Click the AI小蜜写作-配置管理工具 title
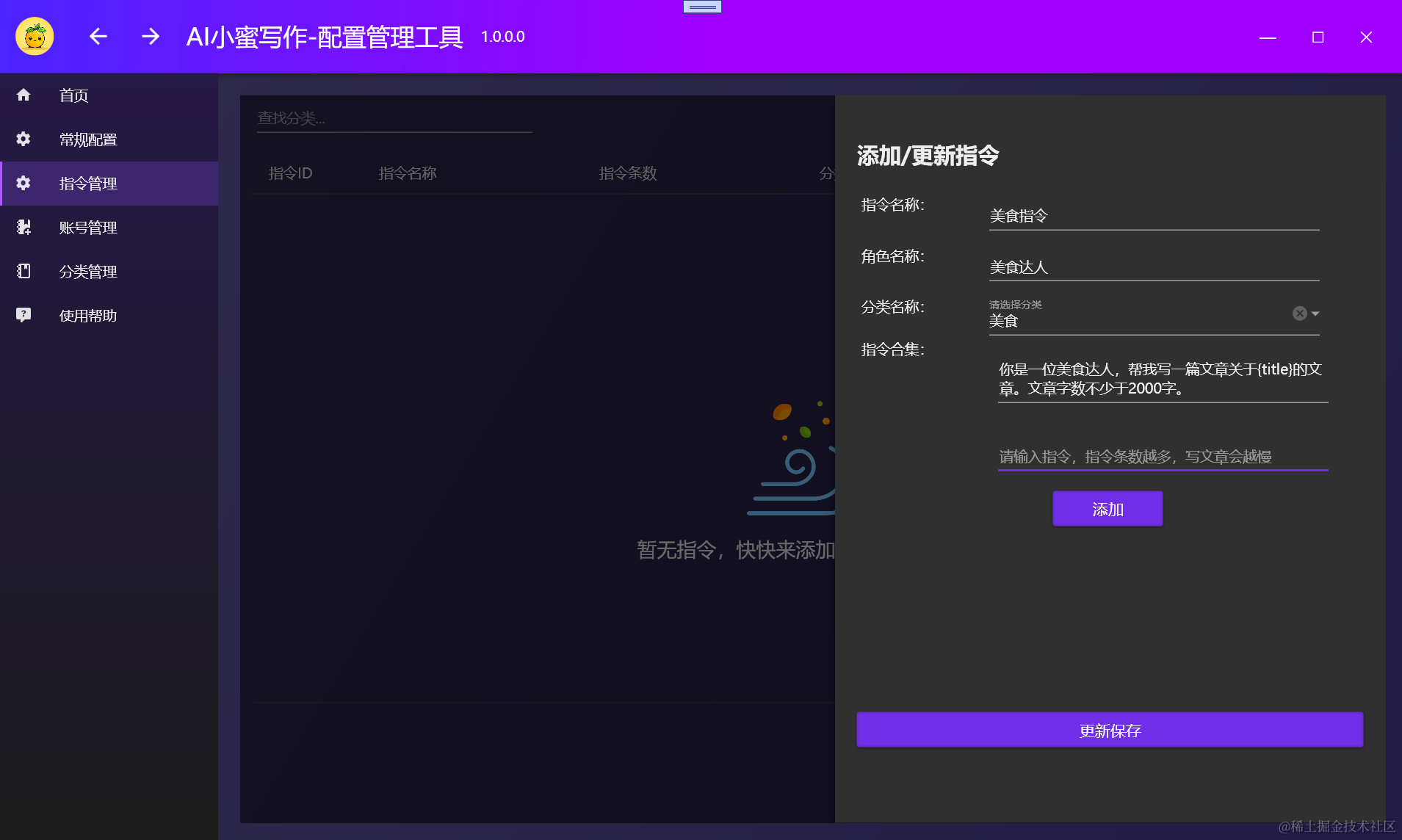The image size is (1402, 840). (325, 37)
